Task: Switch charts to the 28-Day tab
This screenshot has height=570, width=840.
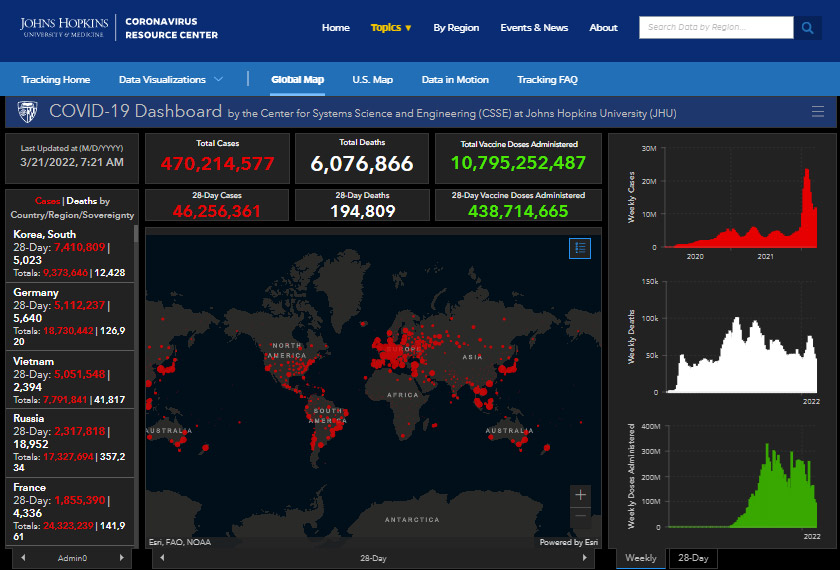Action: [x=692, y=558]
